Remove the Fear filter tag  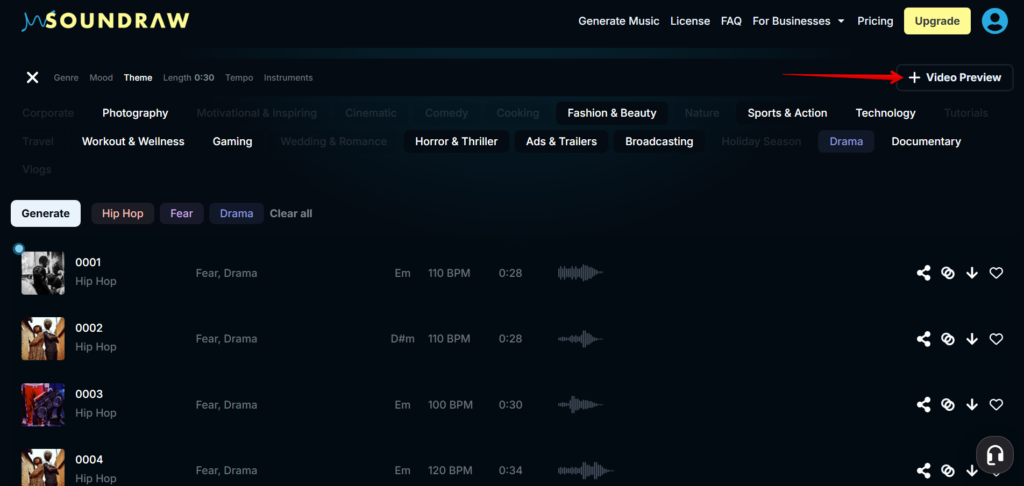coord(182,214)
